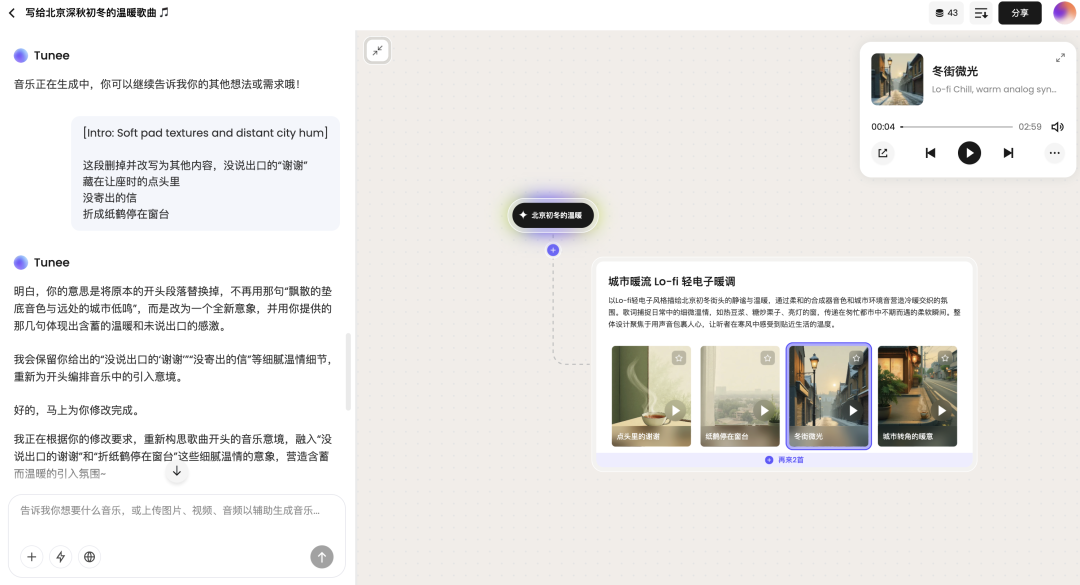Expand the music player panel
The width and height of the screenshot is (1080, 585).
tap(1060, 59)
